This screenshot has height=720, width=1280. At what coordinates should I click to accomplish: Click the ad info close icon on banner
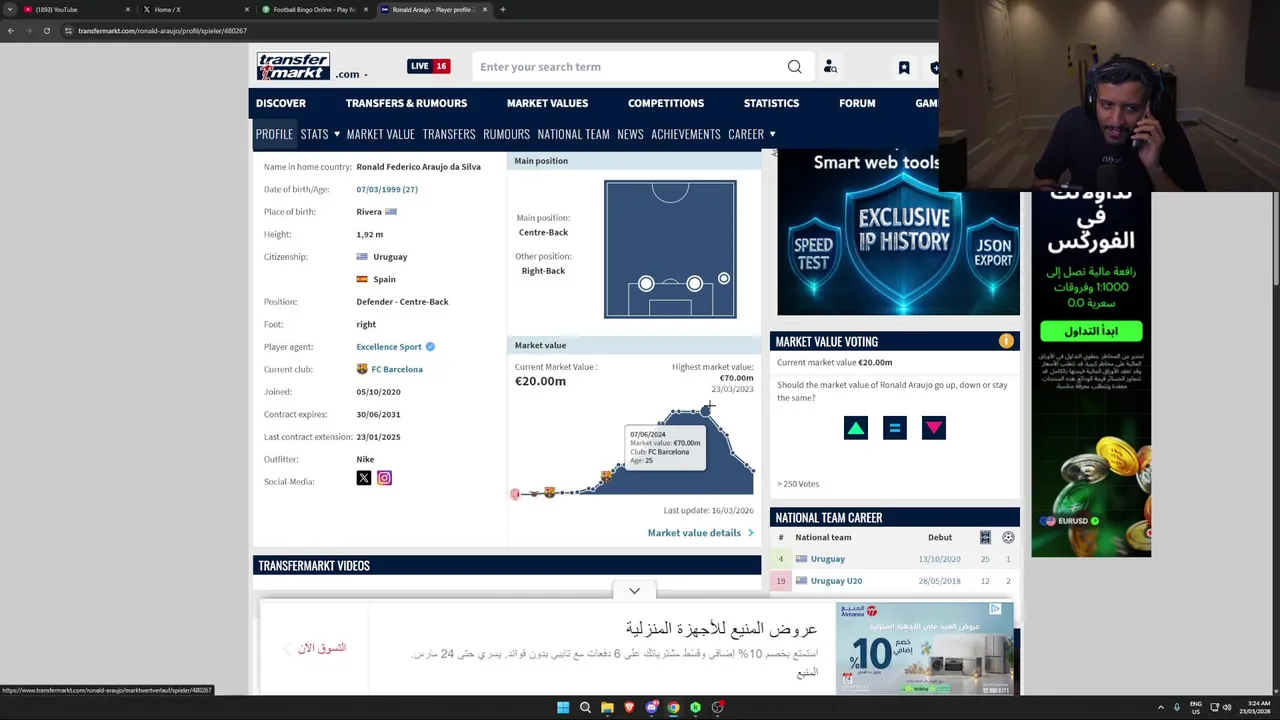[995, 609]
